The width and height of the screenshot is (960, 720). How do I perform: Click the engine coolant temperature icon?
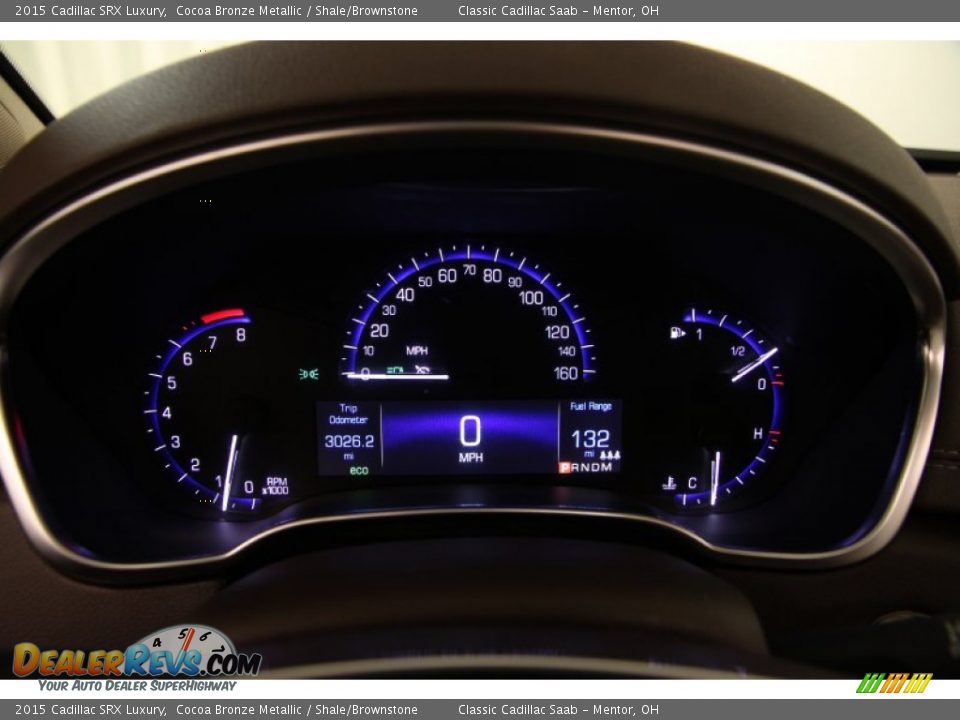point(669,481)
